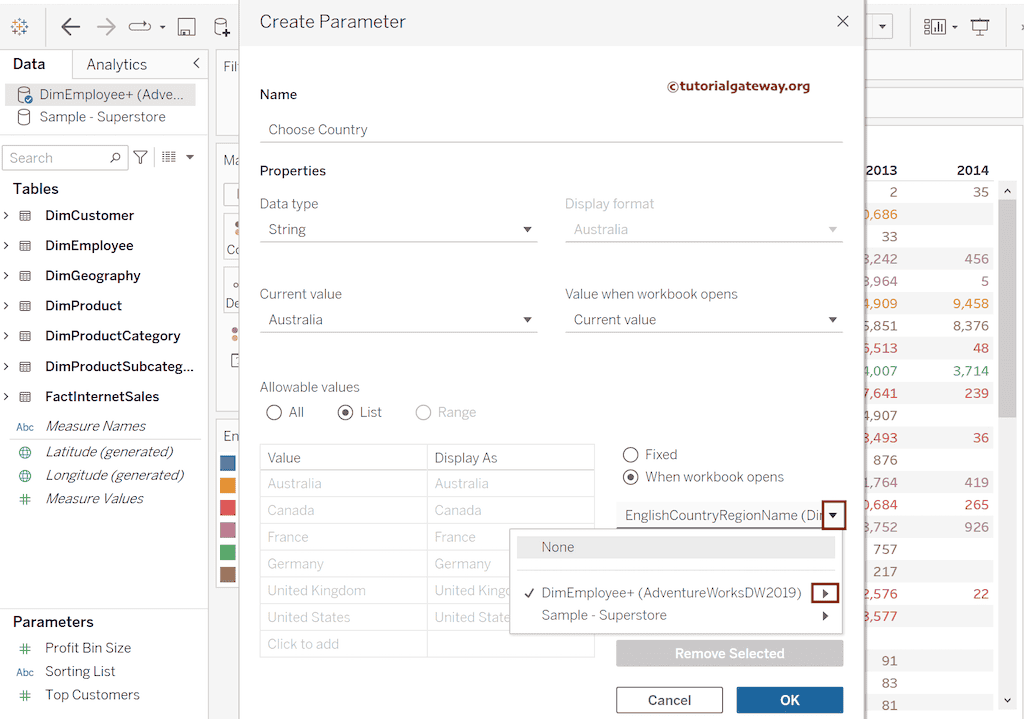Select the All allowable values radio
The image size is (1024, 719).
(x=274, y=412)
